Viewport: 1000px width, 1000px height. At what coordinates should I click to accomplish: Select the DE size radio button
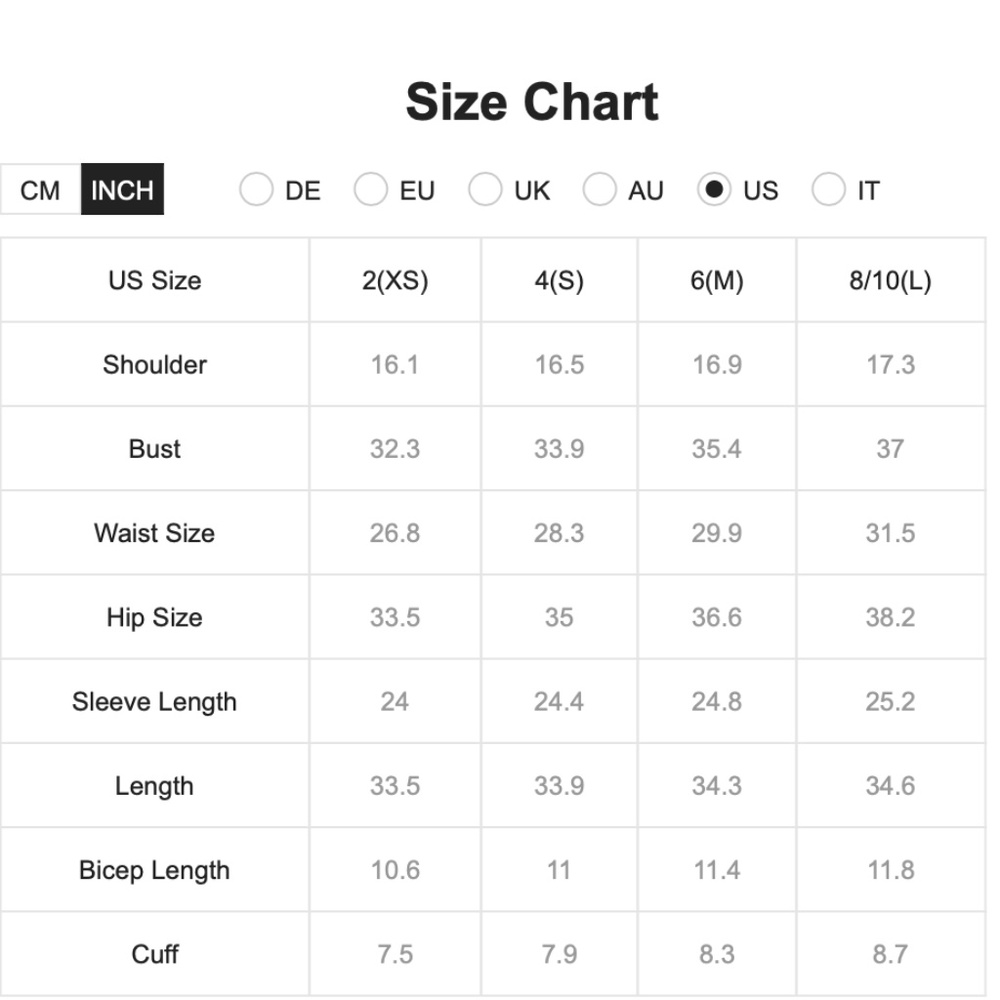(x=256, y=189)
